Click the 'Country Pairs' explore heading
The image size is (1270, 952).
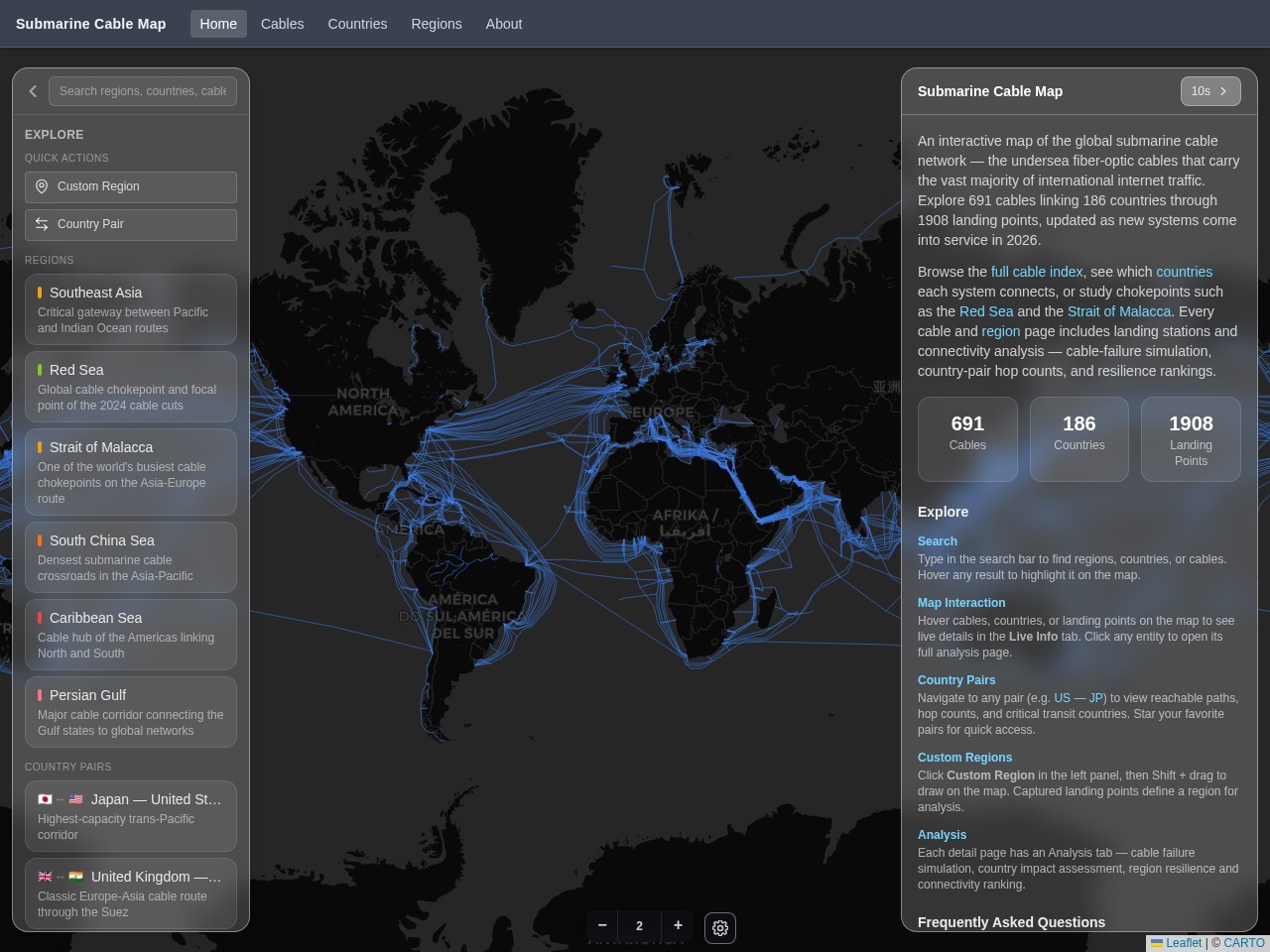pyautogui.click(x=956, y=680)
